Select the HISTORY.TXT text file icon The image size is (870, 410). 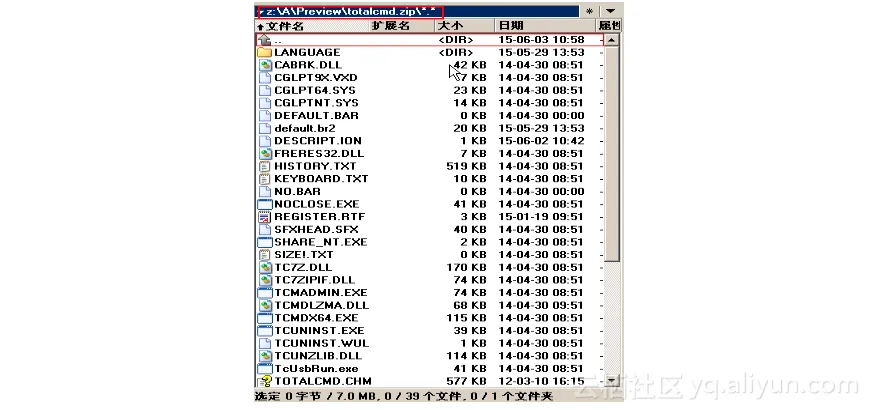(x=265, y=166)
